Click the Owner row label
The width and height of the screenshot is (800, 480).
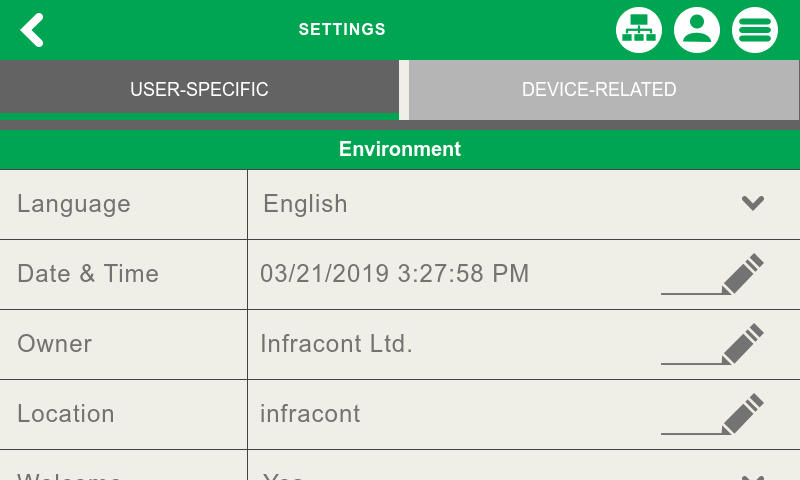55,344
